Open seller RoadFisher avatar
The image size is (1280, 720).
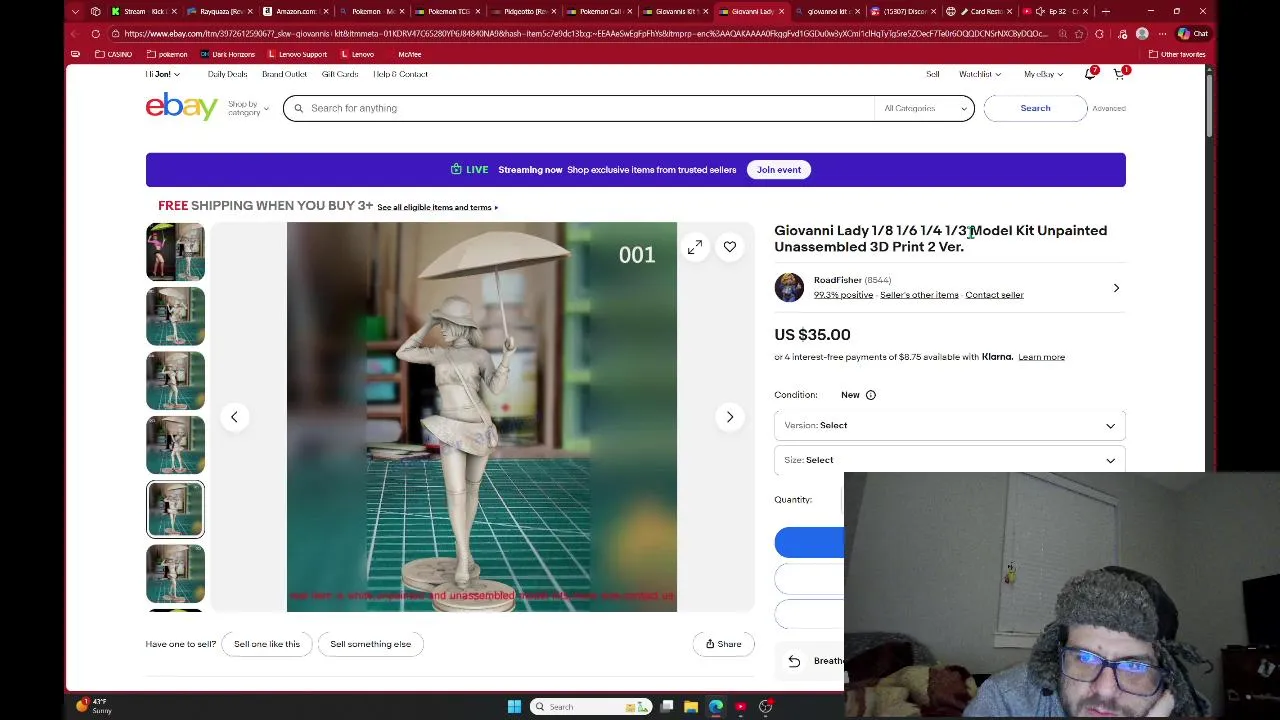click(x=789, y=287)
